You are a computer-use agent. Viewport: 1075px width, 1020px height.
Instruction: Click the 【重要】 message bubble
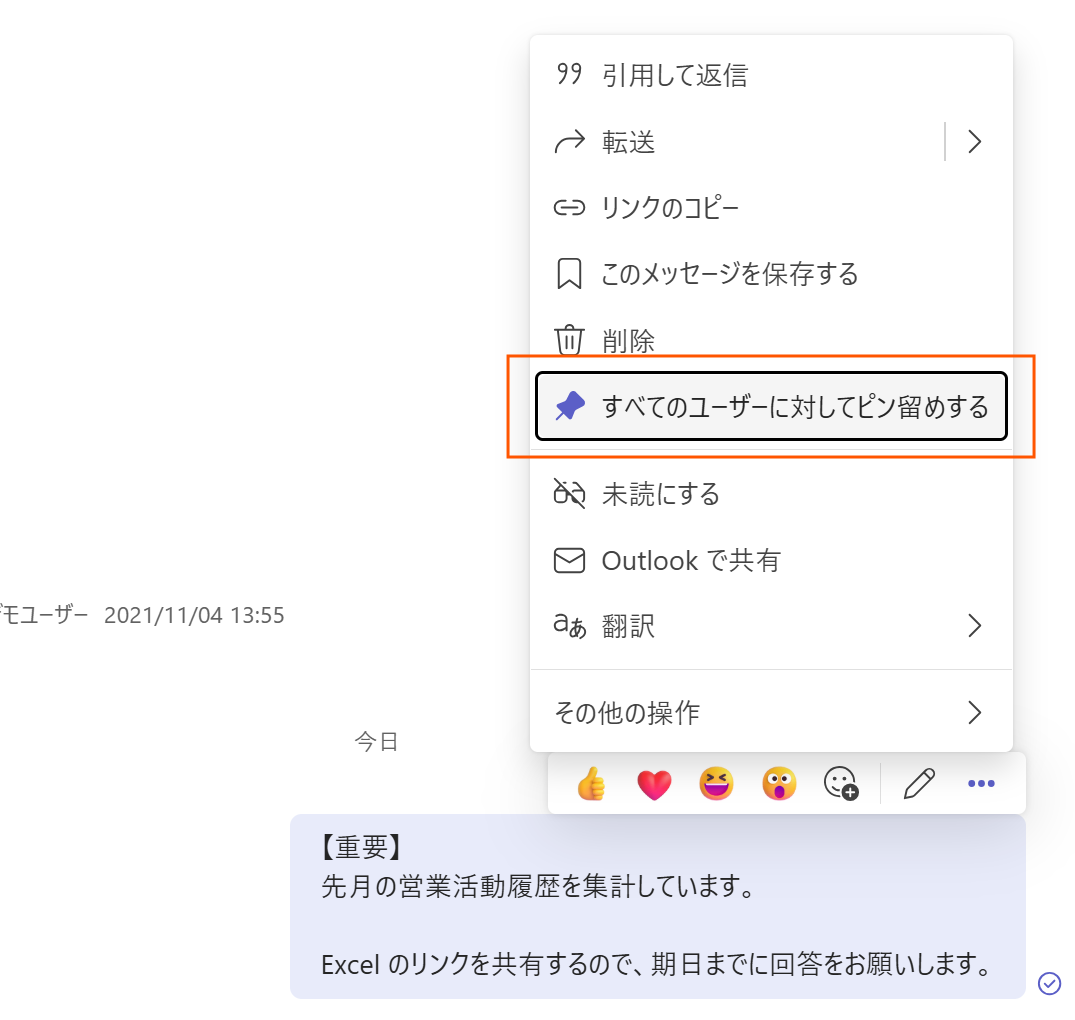pyautogui.click(x=656, y=907)
